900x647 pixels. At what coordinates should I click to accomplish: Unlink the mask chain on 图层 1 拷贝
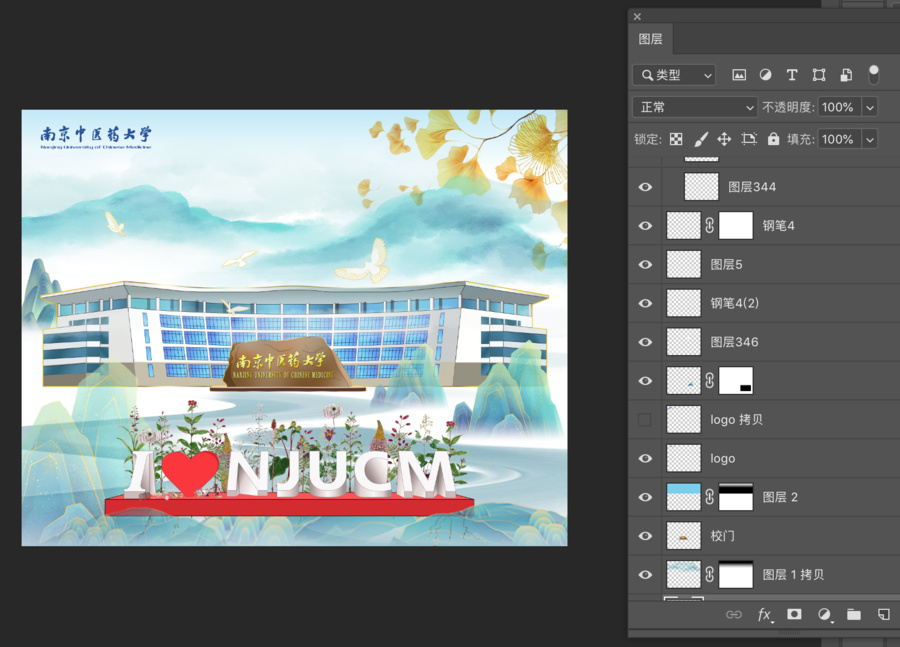click(x=710, y=575)
